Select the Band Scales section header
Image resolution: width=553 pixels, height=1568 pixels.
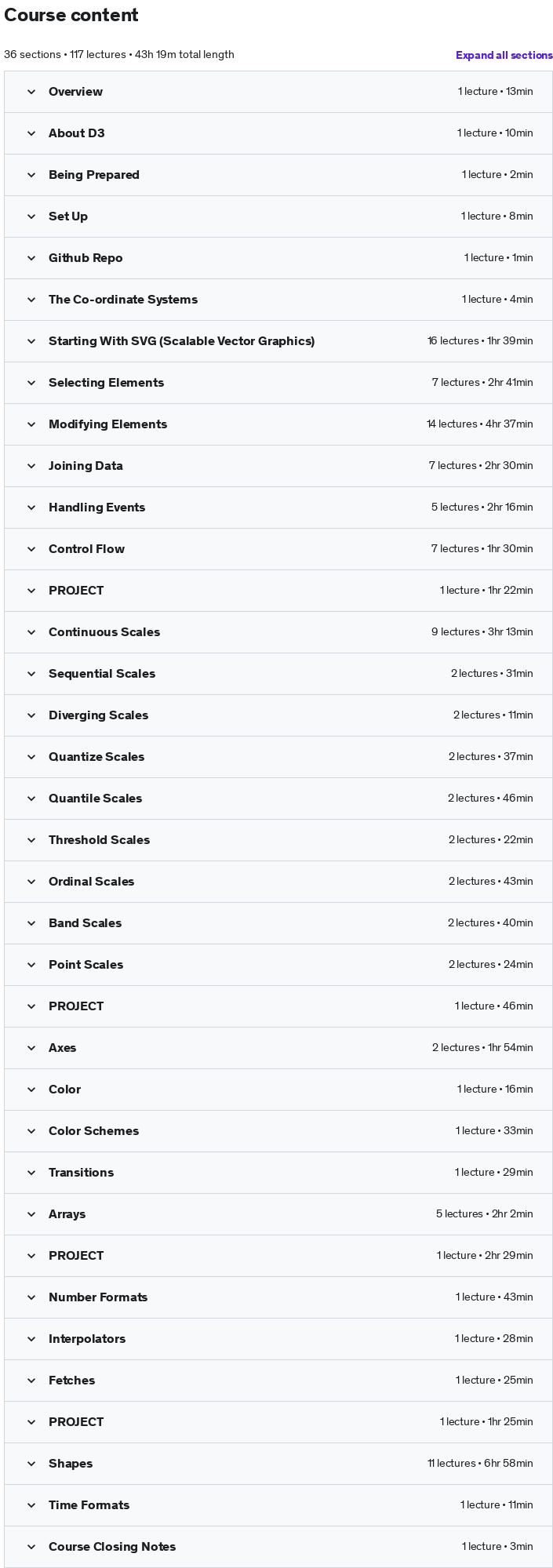click(x=278, y=923)
